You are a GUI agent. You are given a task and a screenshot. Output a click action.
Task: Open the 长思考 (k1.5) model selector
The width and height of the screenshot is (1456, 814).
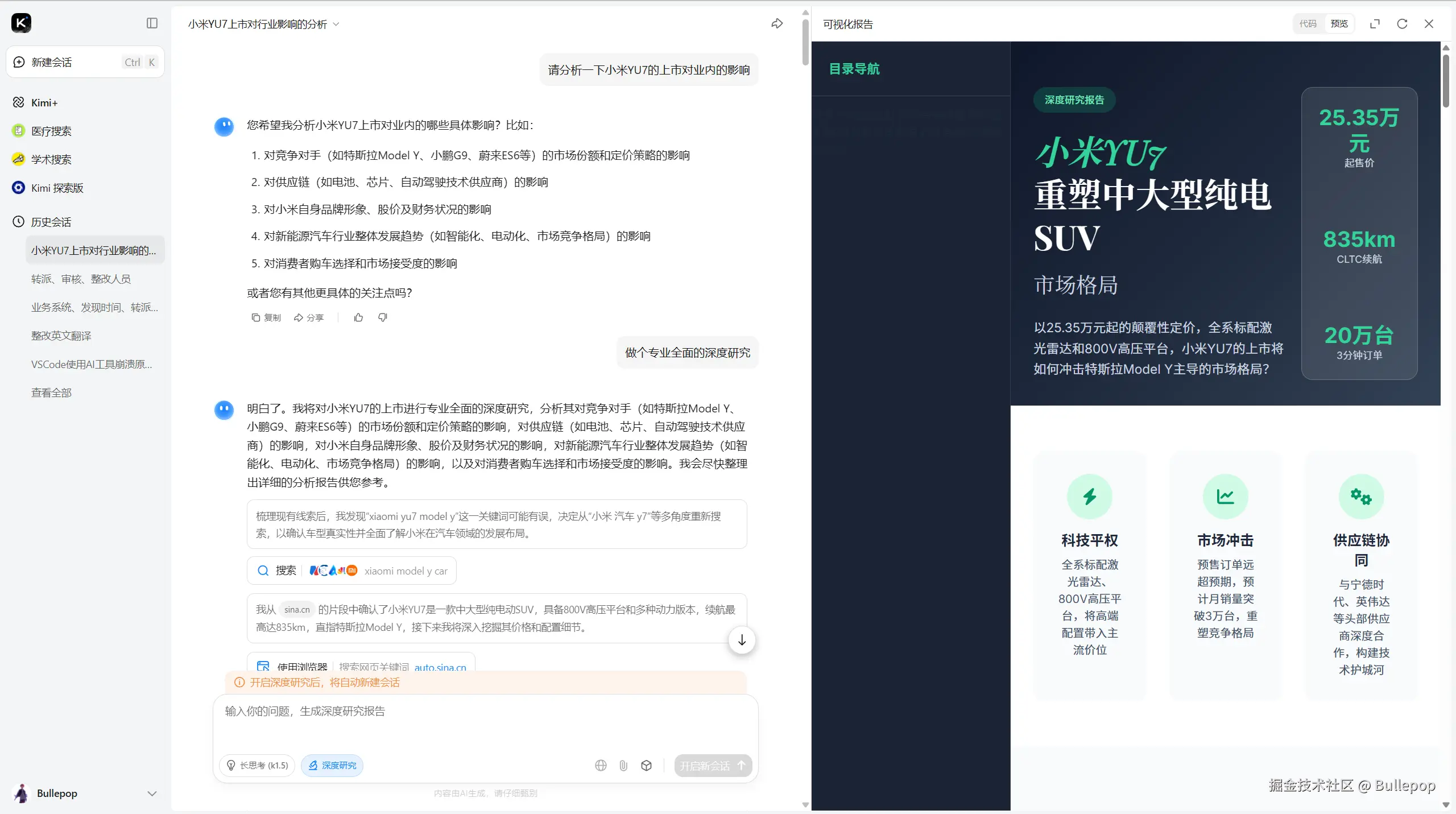257,766
